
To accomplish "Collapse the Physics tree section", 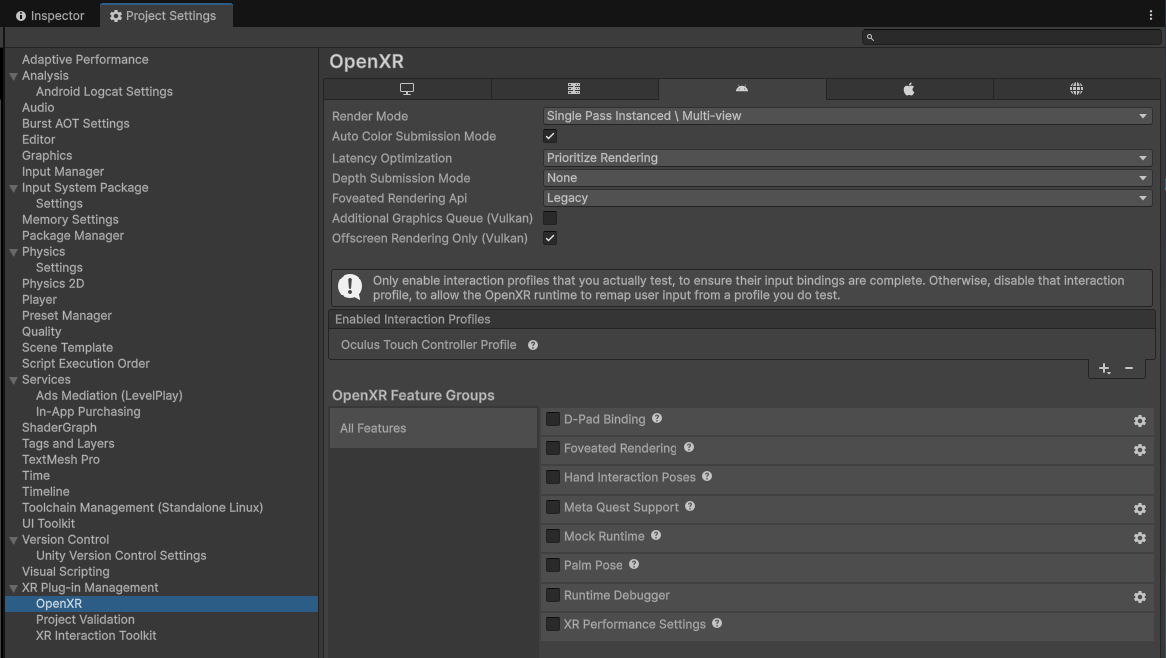I will [13, 252].
